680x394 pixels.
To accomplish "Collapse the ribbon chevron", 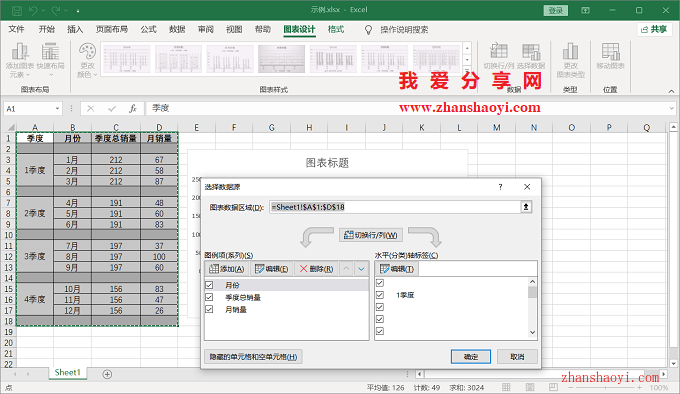I will tap(671, 91).
